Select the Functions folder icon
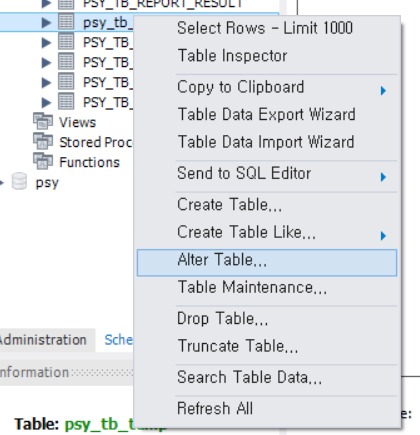 click(43, 162)
